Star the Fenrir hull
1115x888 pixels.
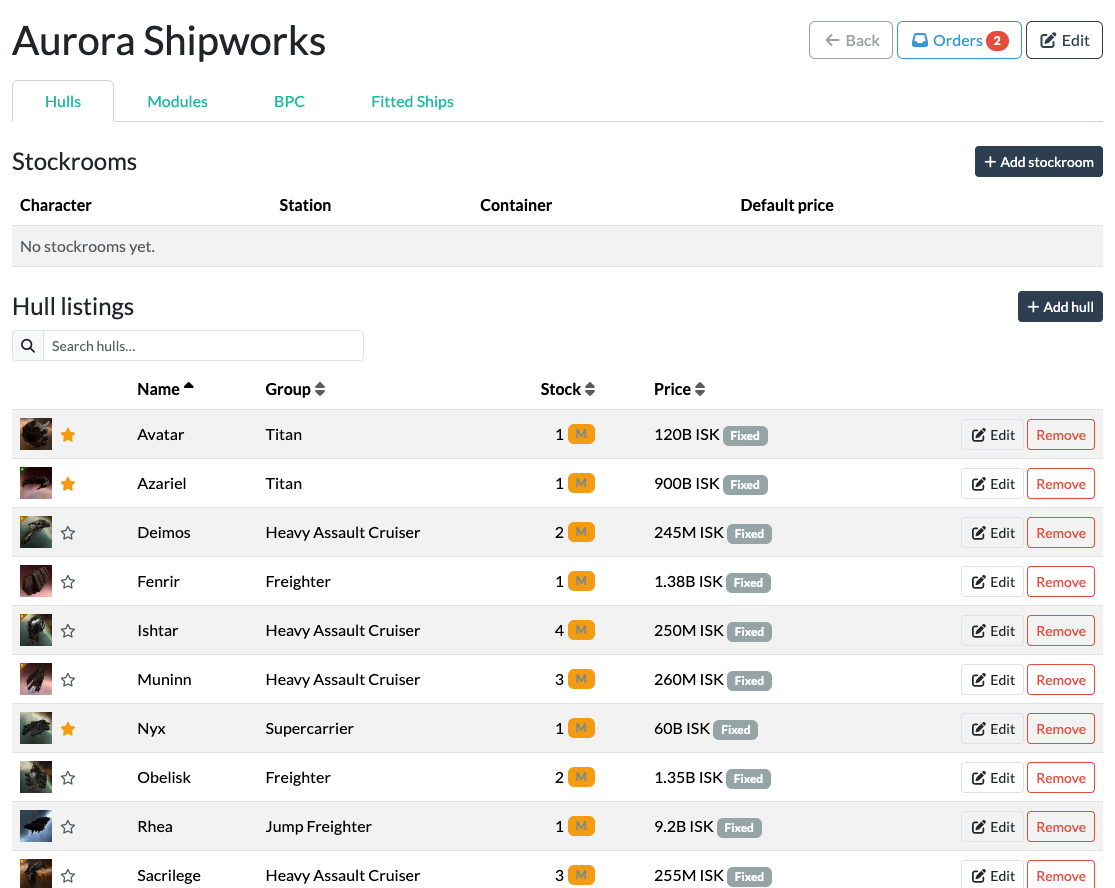pyautogui.click(x=68, y=582)
